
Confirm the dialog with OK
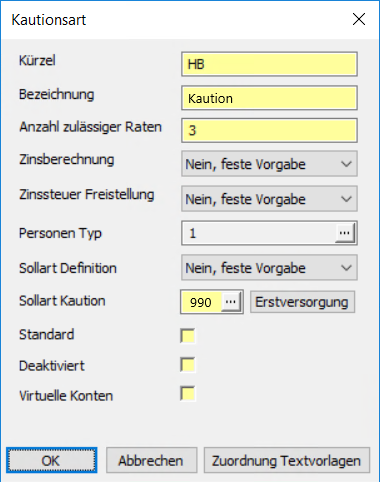(52, 461)
